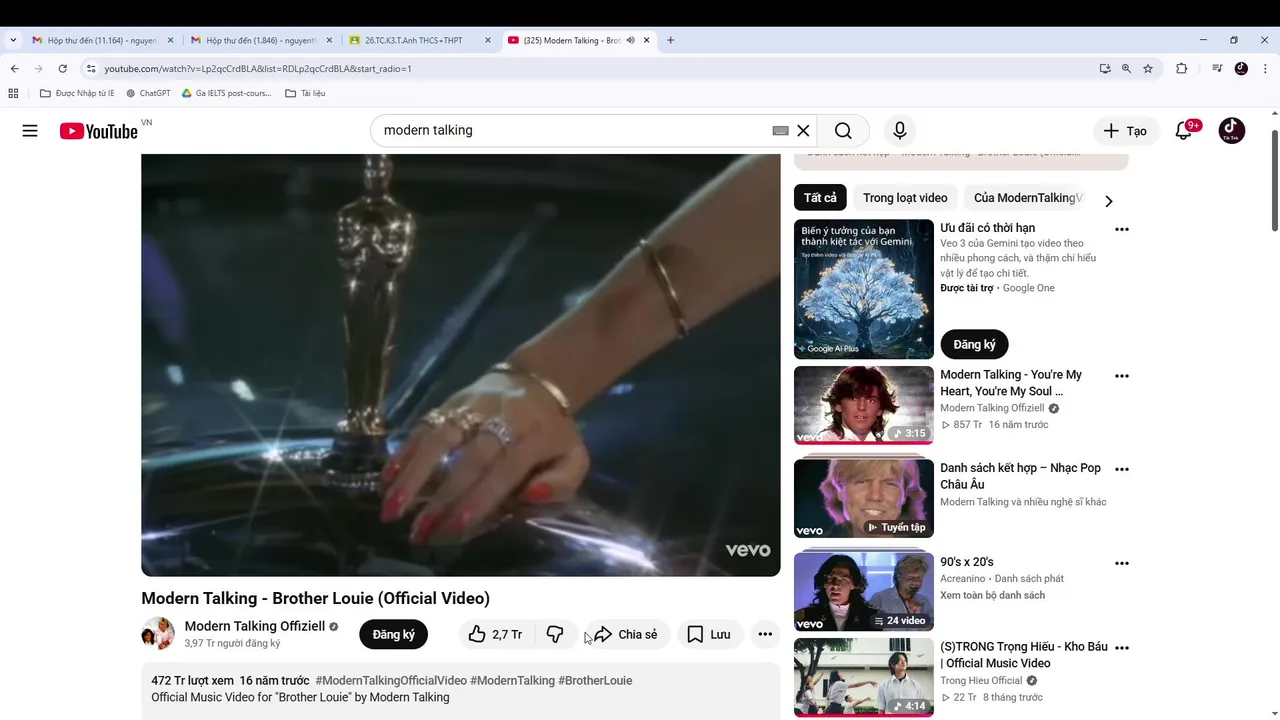1280x720 pixels.
Task: Clear the search text with the X
Action: (x=803, y=131)
